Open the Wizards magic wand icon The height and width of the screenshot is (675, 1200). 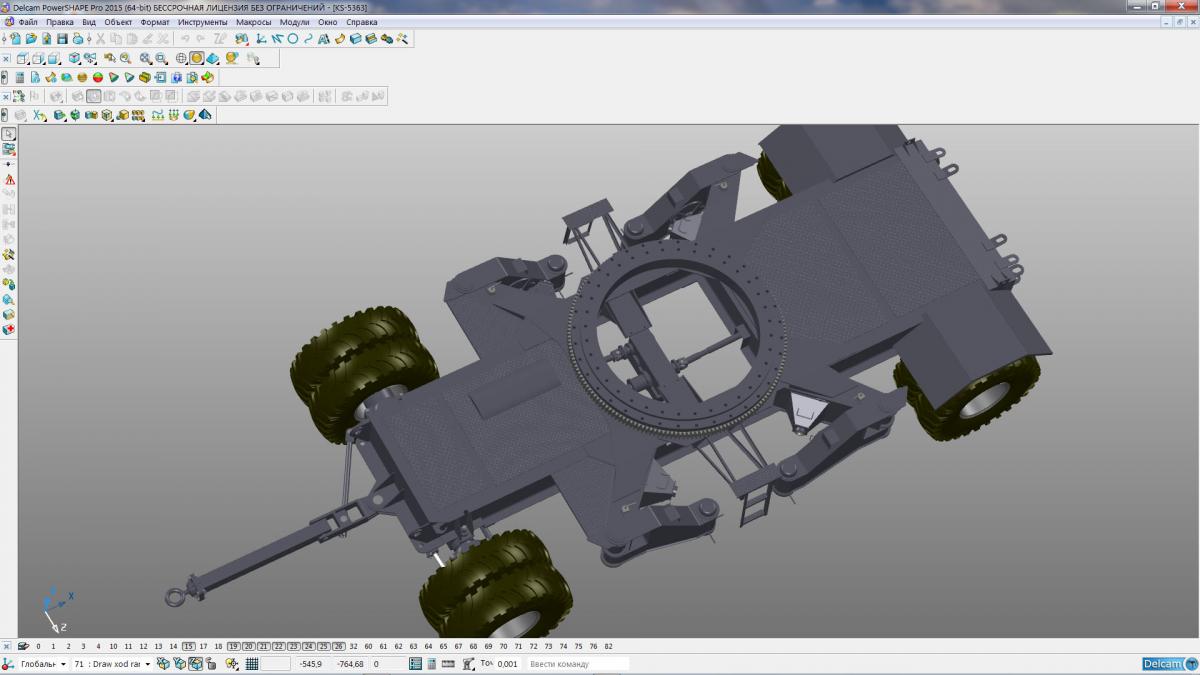tap(402, 38)
